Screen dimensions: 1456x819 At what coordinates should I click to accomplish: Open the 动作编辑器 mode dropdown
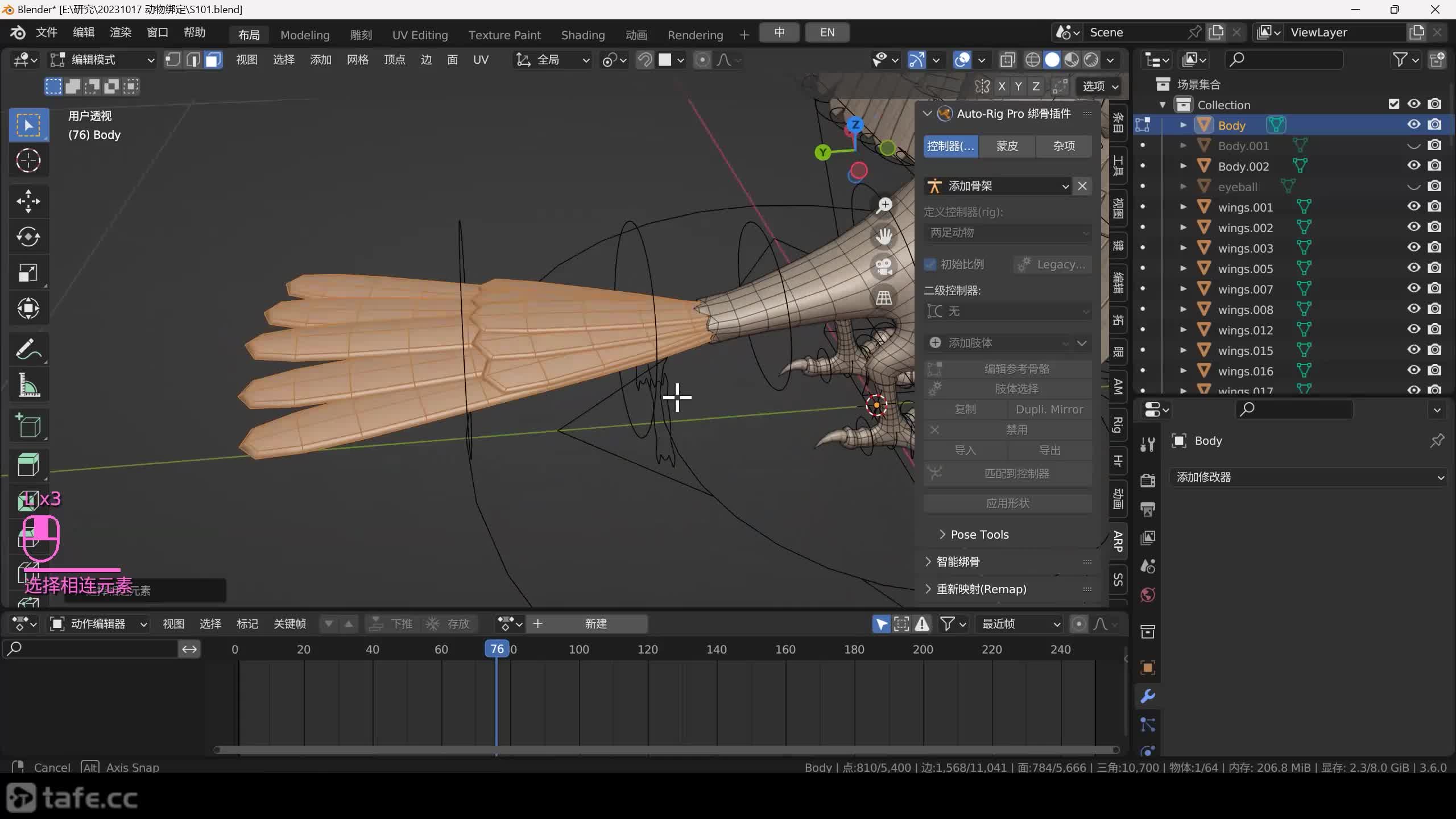point(98,624)
